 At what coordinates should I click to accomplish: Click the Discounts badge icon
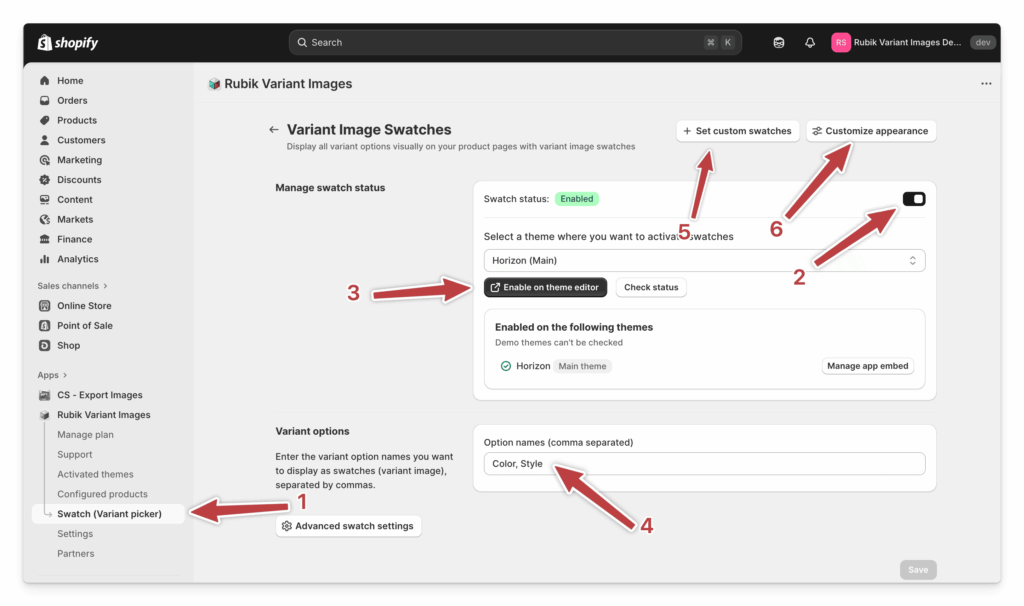(x=44, y=180)
